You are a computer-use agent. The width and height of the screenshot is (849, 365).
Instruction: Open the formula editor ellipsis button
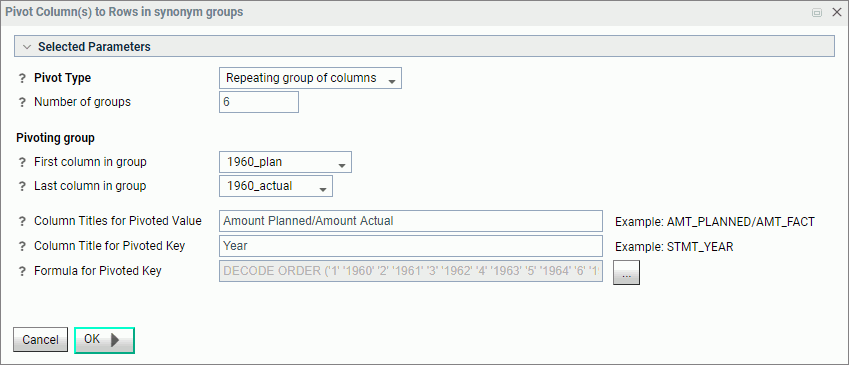(626, 272)
